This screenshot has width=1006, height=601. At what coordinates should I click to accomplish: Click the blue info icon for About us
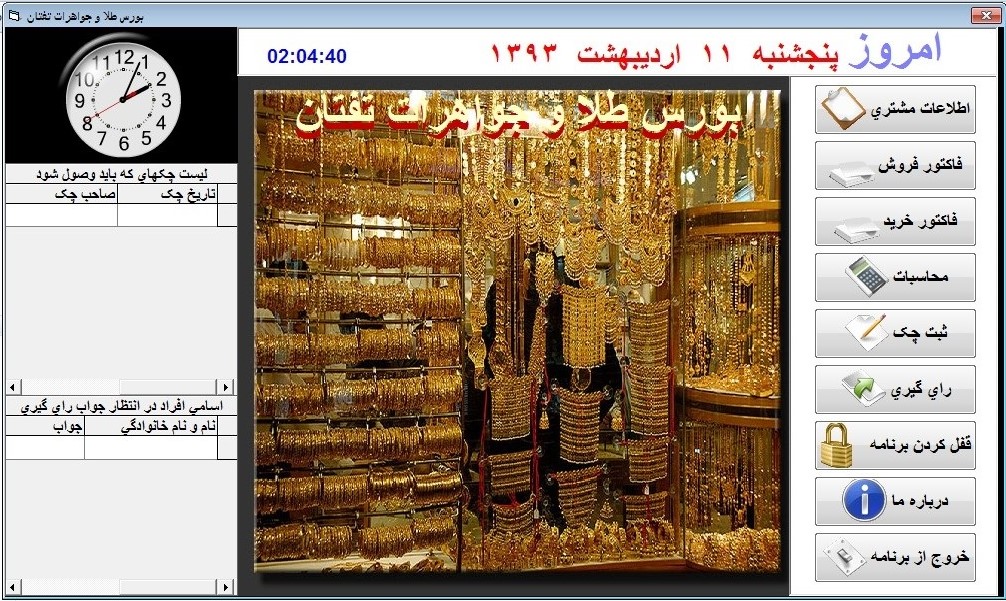coord(864,501)
